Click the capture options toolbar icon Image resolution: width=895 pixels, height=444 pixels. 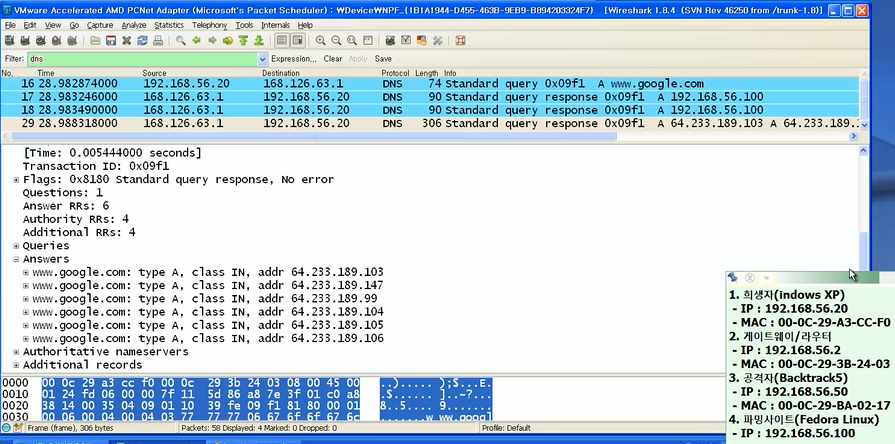coord(25,41)
